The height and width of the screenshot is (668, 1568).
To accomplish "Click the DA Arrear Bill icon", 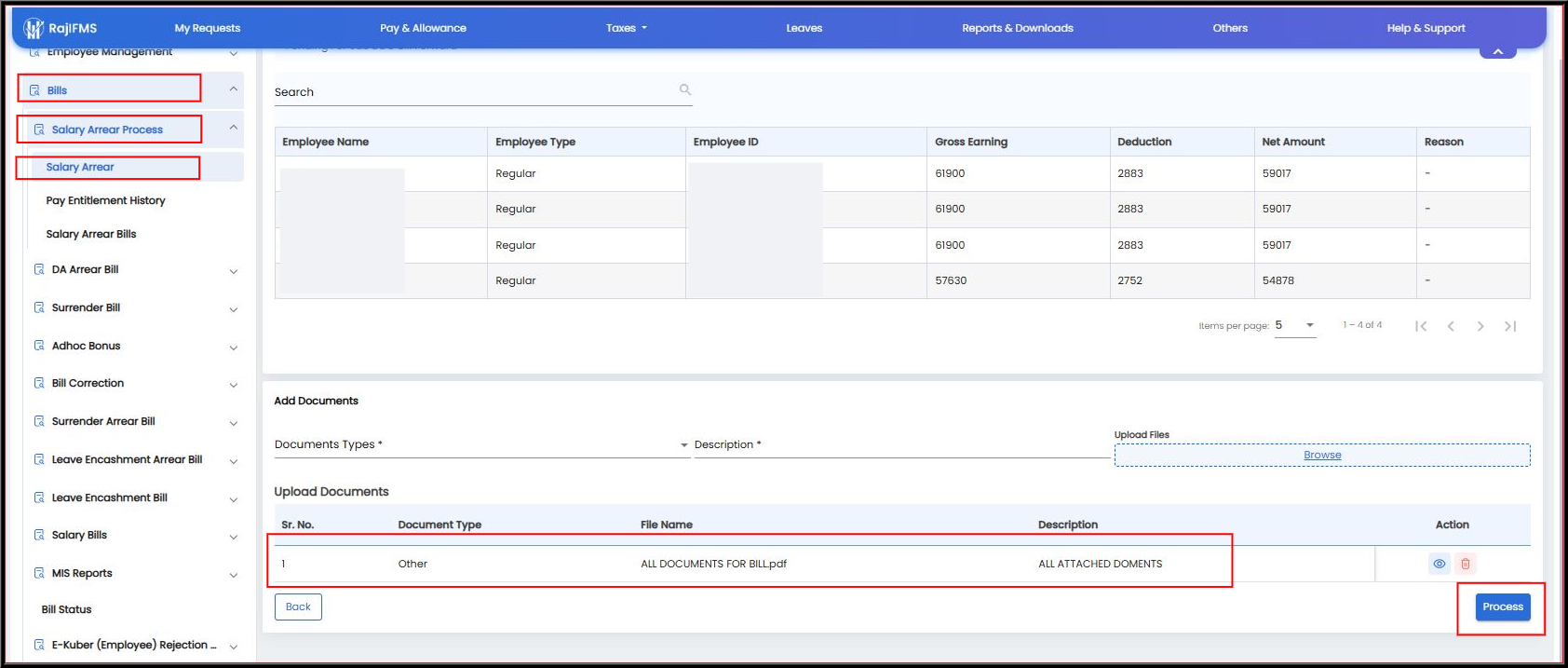I will (39, 269).
